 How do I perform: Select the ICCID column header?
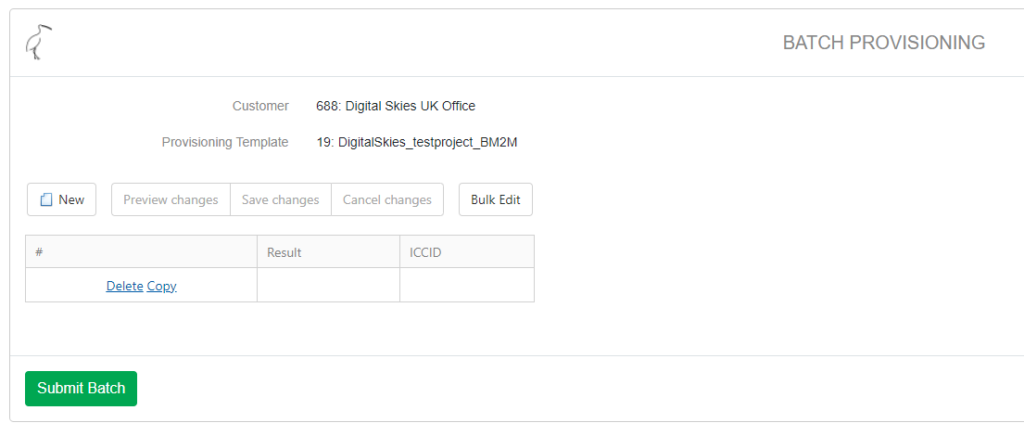pyautogui.click(x=466, y=252)
